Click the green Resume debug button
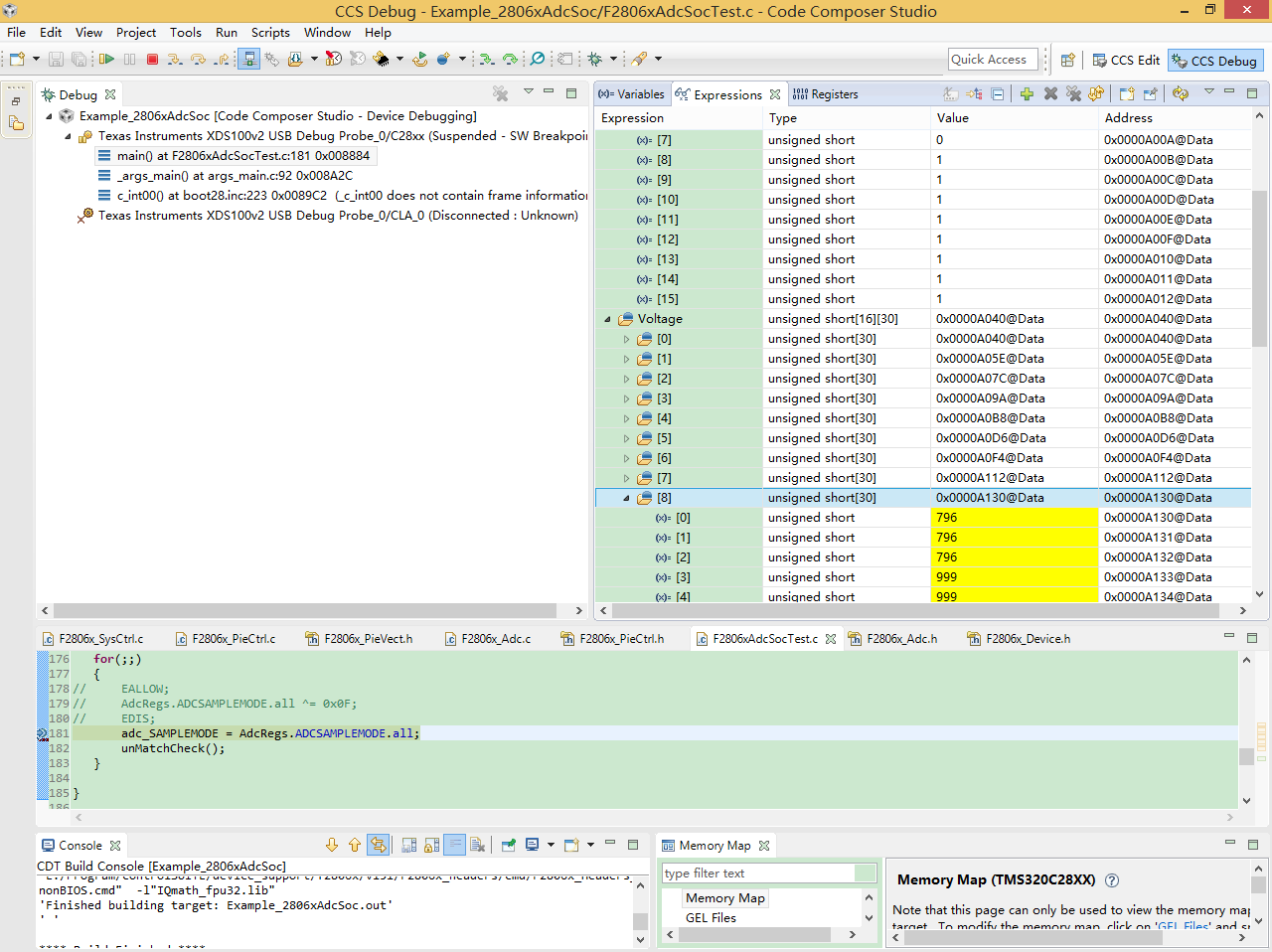 (x=106, y=60)
